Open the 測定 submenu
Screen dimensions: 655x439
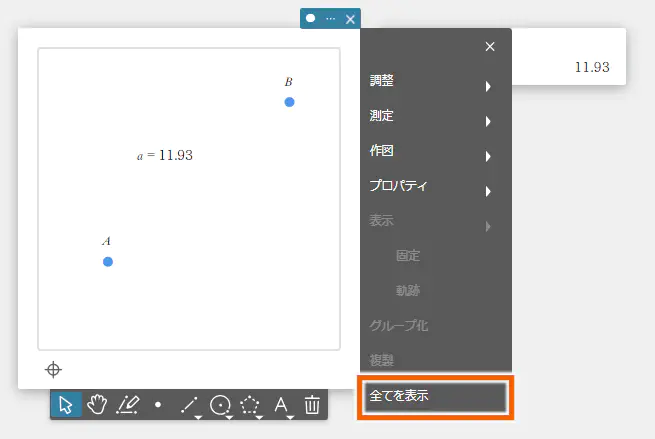pyautogui.click(x=436, y=115)
